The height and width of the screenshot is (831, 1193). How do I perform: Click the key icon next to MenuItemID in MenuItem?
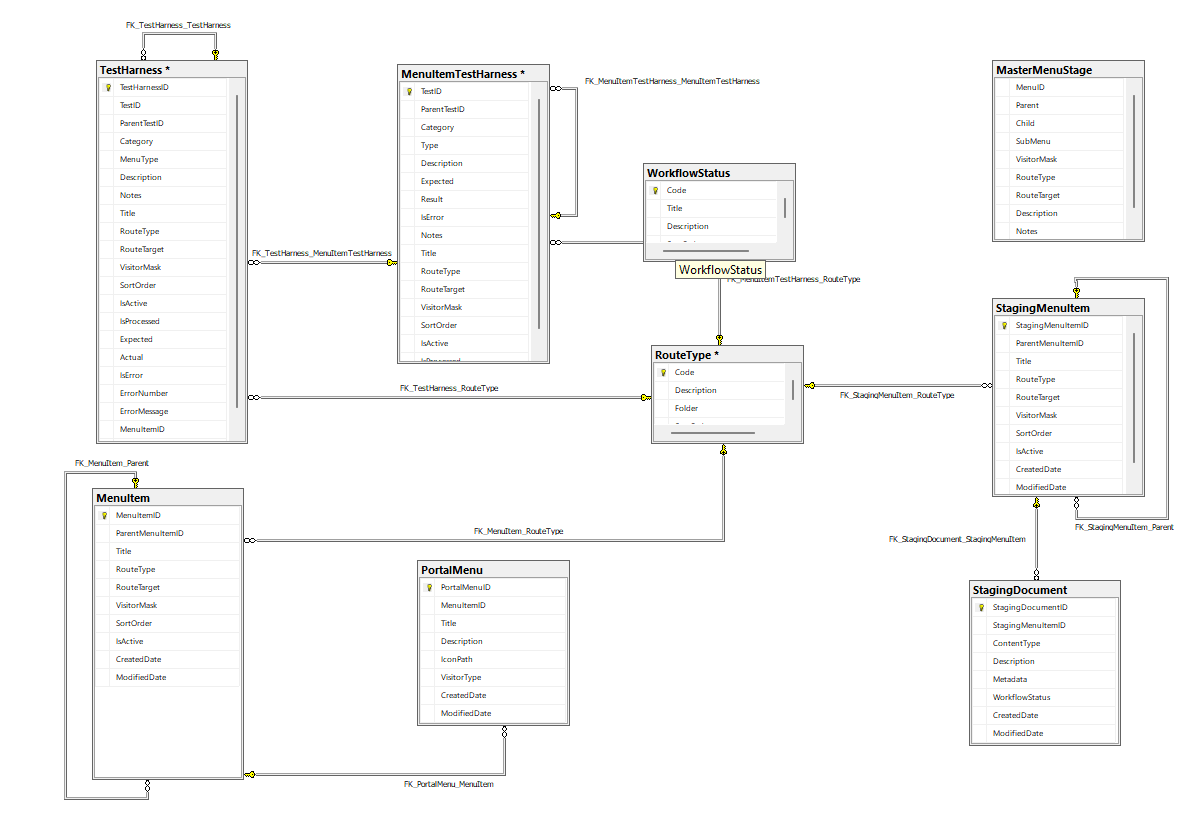(104, 516)
